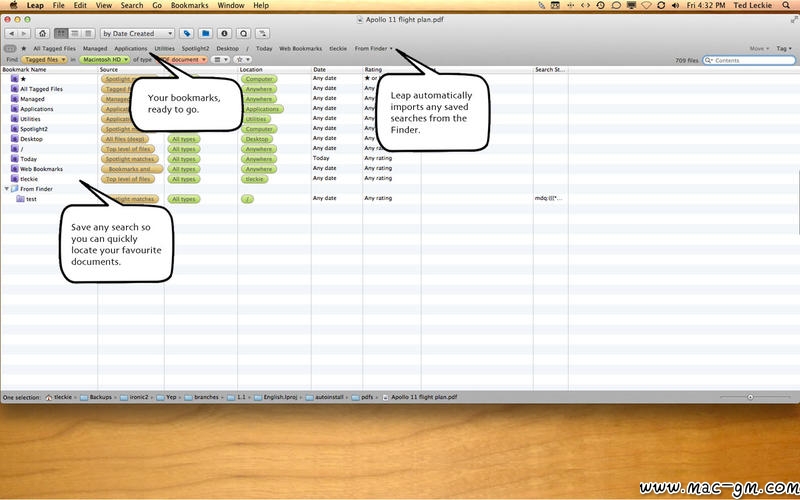This screenshot has height=500, width=800.
Task: Open the Search menu
Action: [132, 5]
